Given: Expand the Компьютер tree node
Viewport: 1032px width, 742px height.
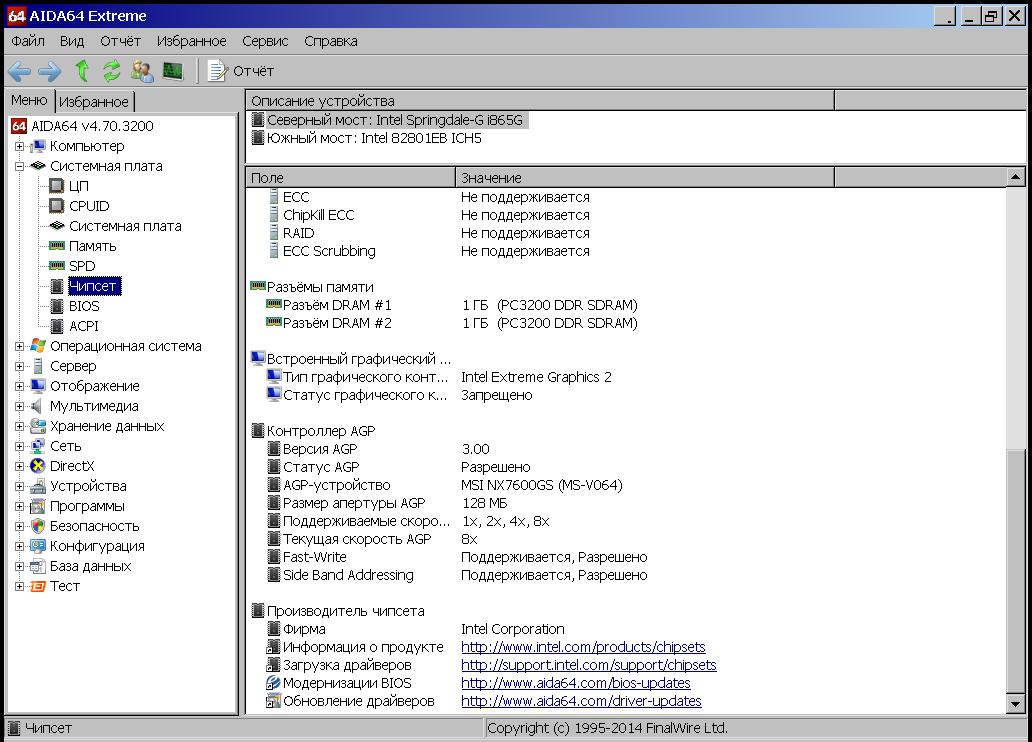Looking at the screenshot, I should 19,147.
